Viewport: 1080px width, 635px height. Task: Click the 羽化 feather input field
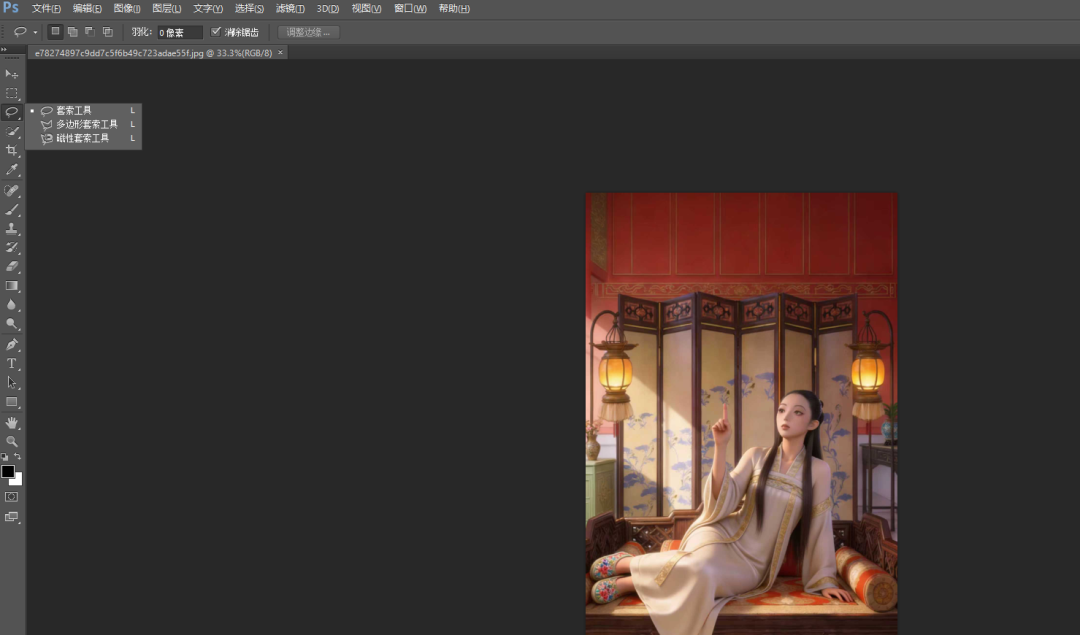[180, 32]
